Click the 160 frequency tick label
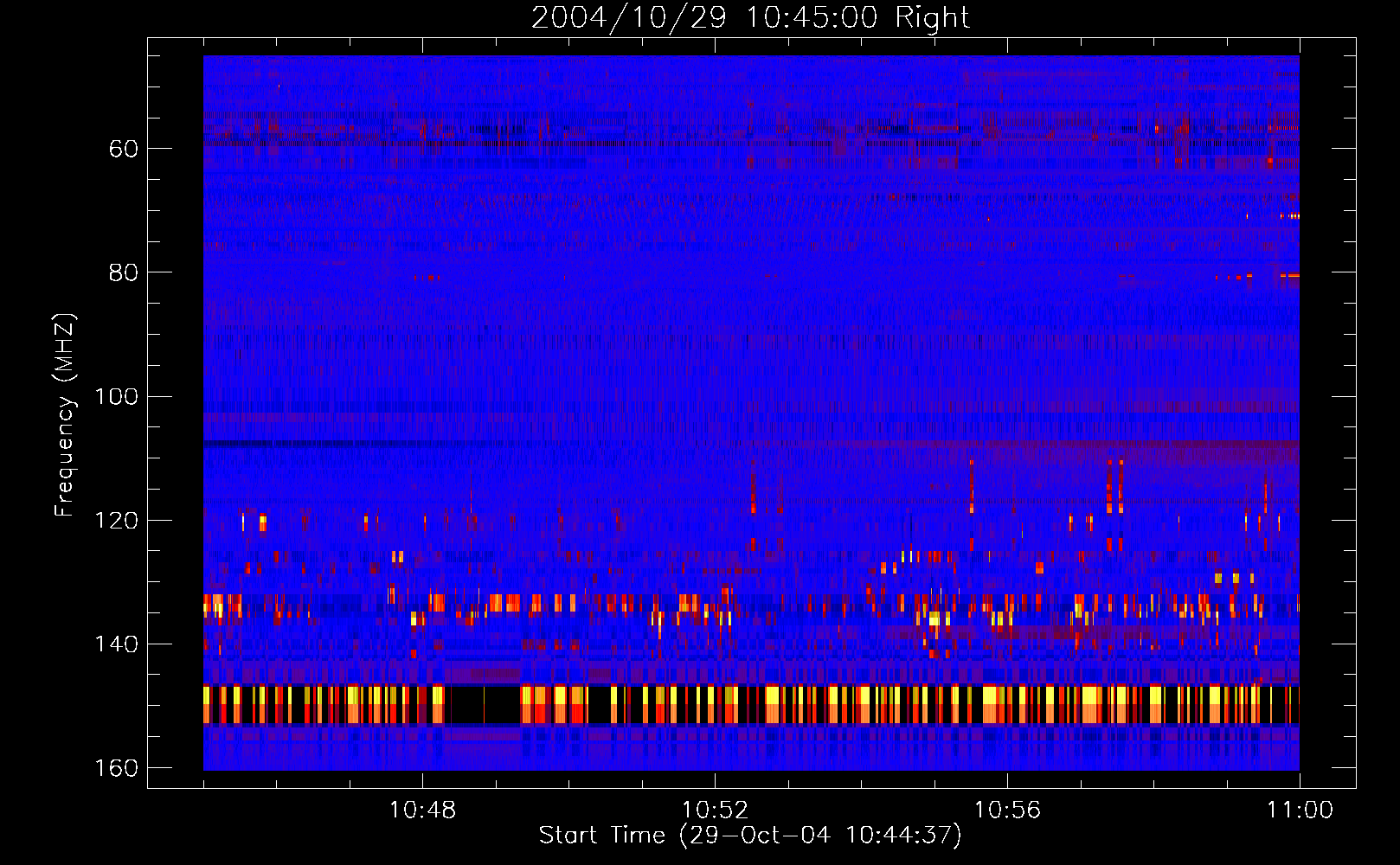Image resolution: width=1400 pixels, height=865 pixels. tap(116, 768)
